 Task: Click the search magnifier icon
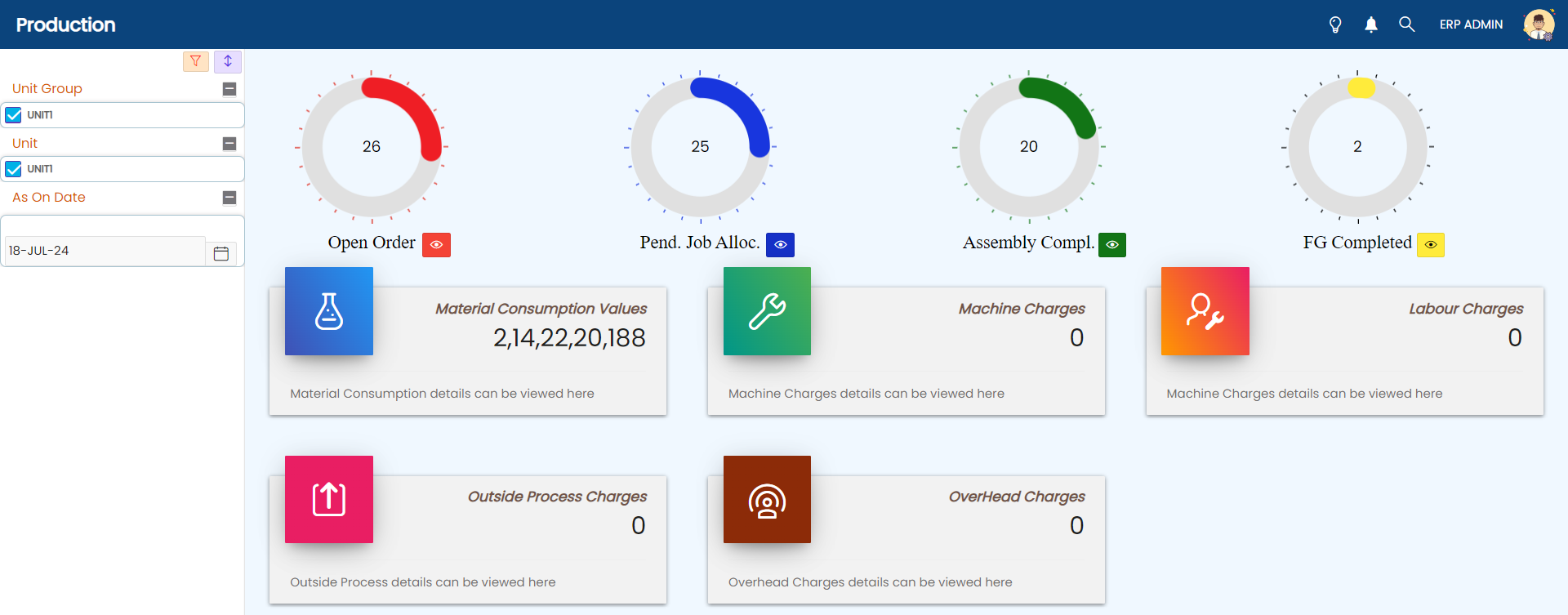click(x=1406, y=25)
